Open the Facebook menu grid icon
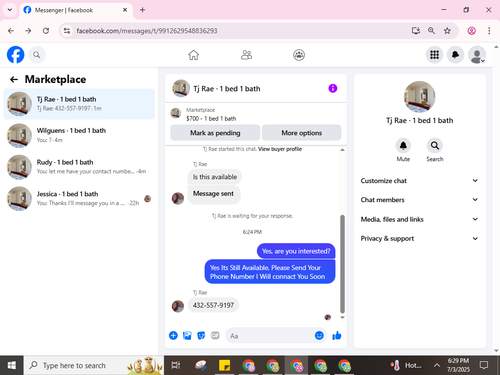 click(434, 55)
